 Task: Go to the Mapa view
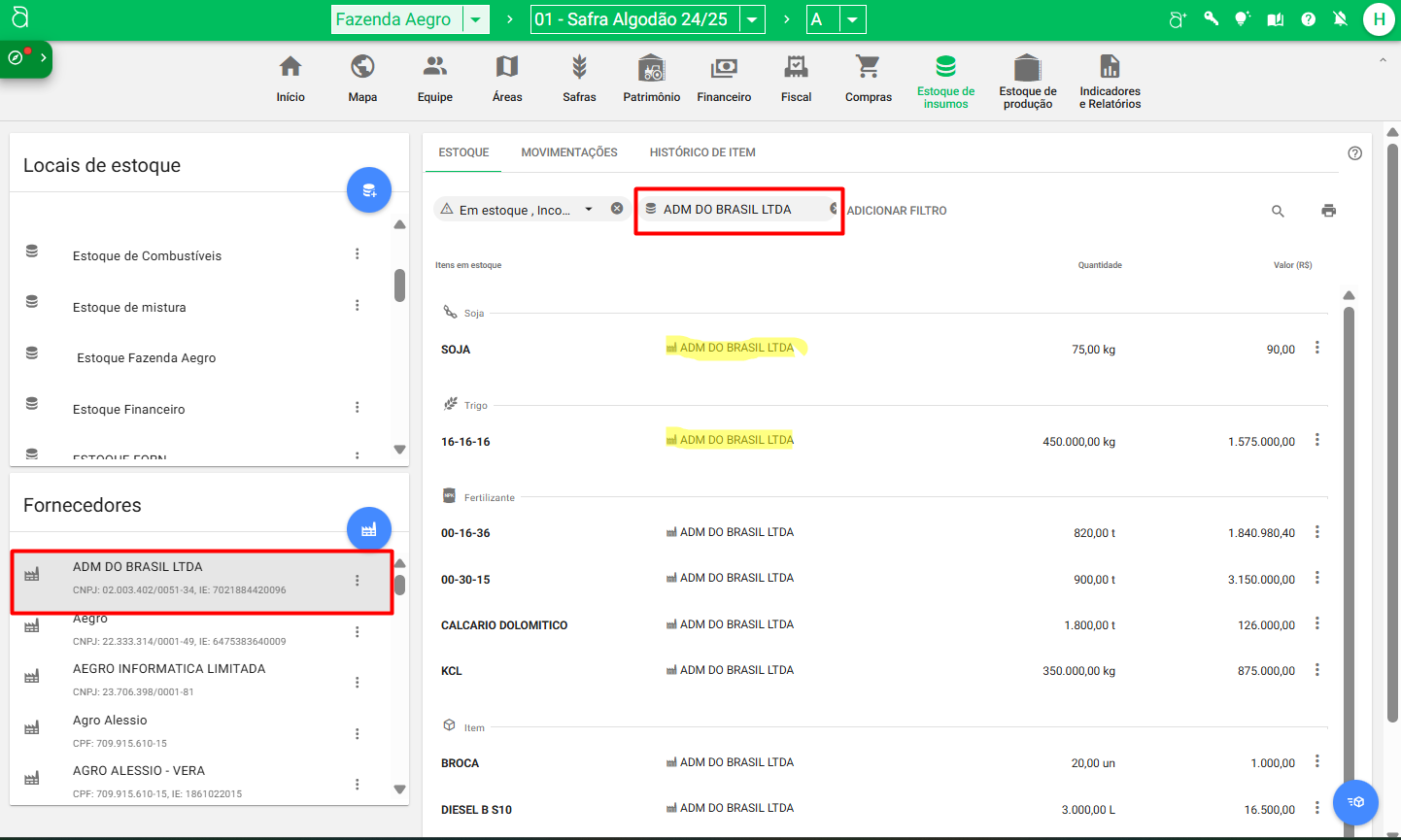click(362, 80)
